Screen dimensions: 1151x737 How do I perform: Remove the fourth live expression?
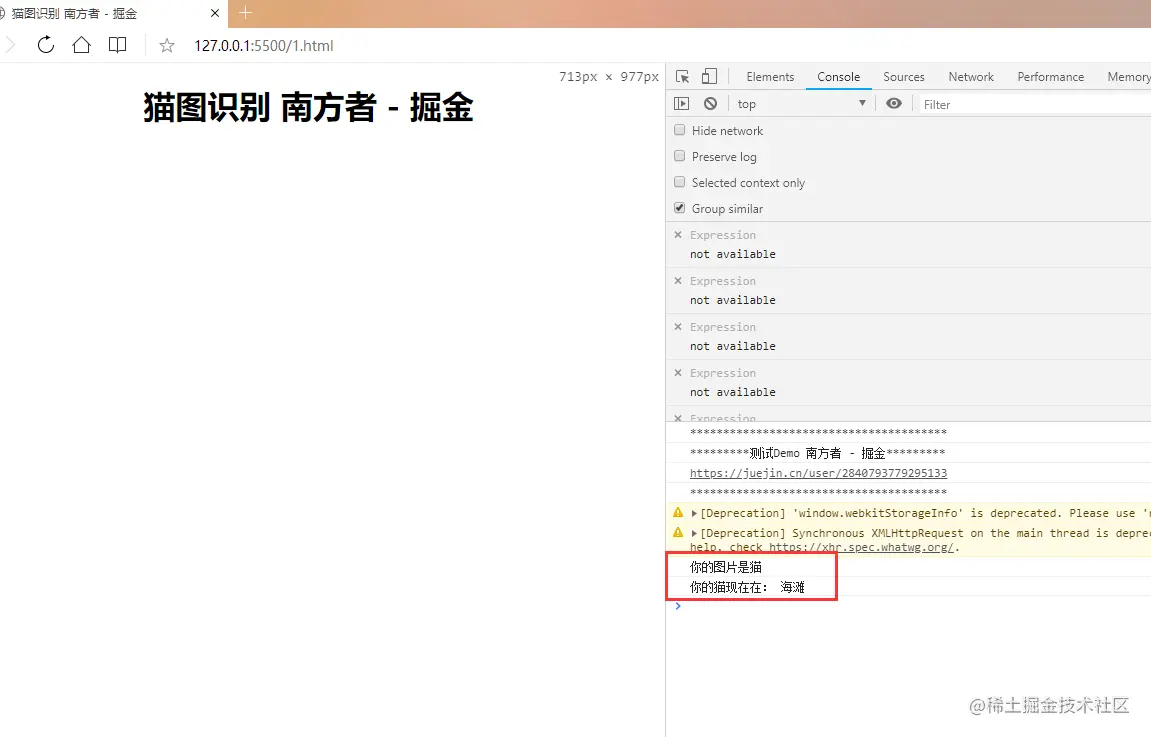coord(678,372)
